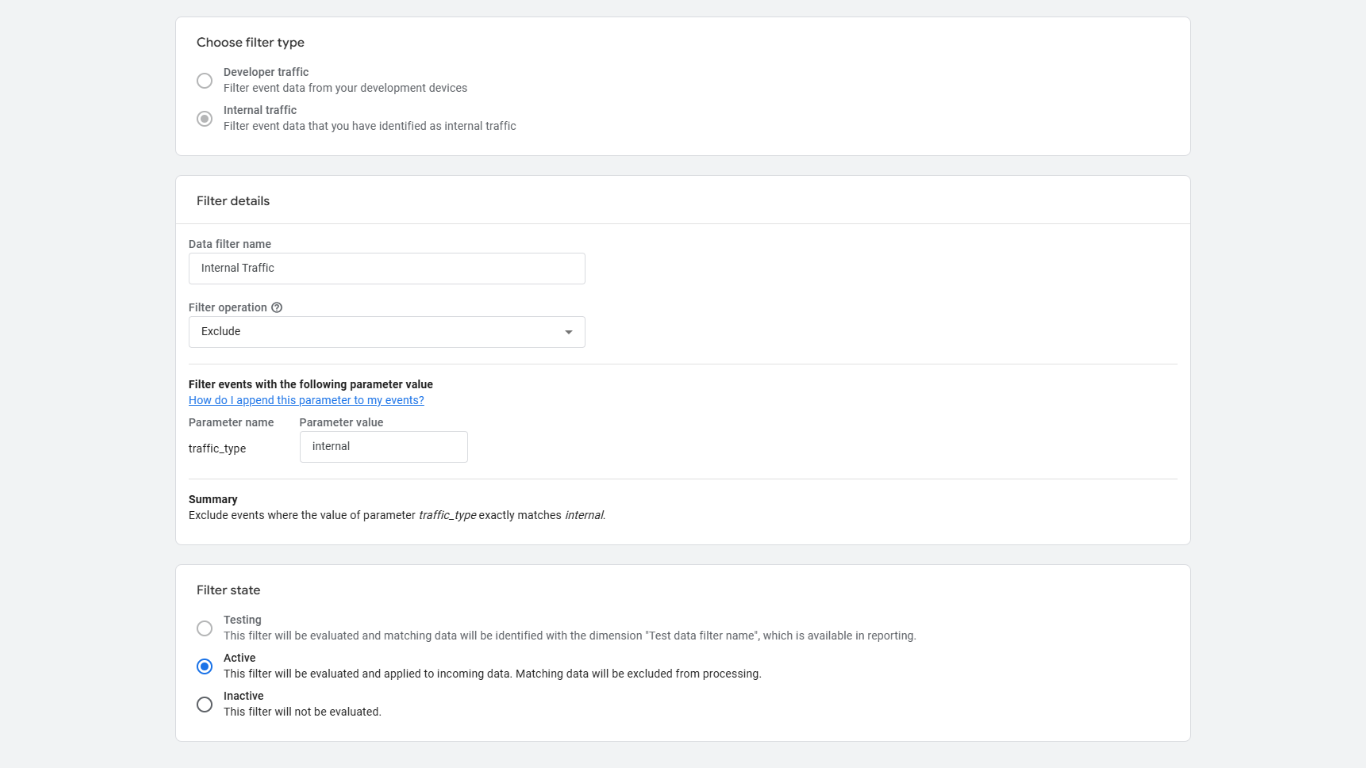Edit the Parameter value showing internal
1366x768 pixels.
click(x=383, y=446)
